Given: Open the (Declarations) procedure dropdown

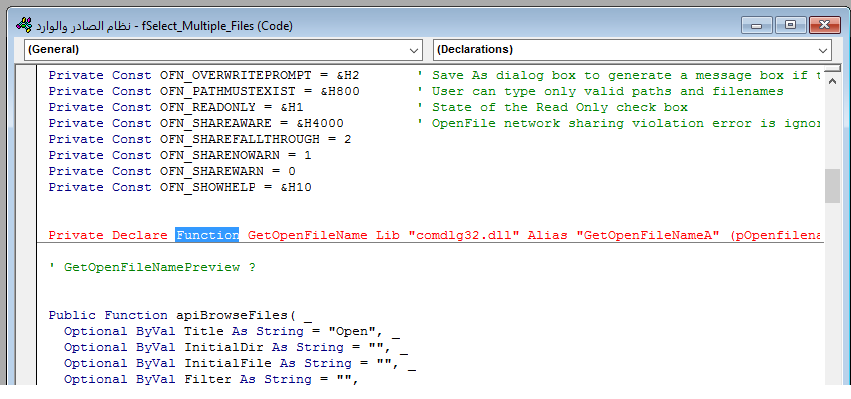Looking at the screenshot, I should click(632, 49).
